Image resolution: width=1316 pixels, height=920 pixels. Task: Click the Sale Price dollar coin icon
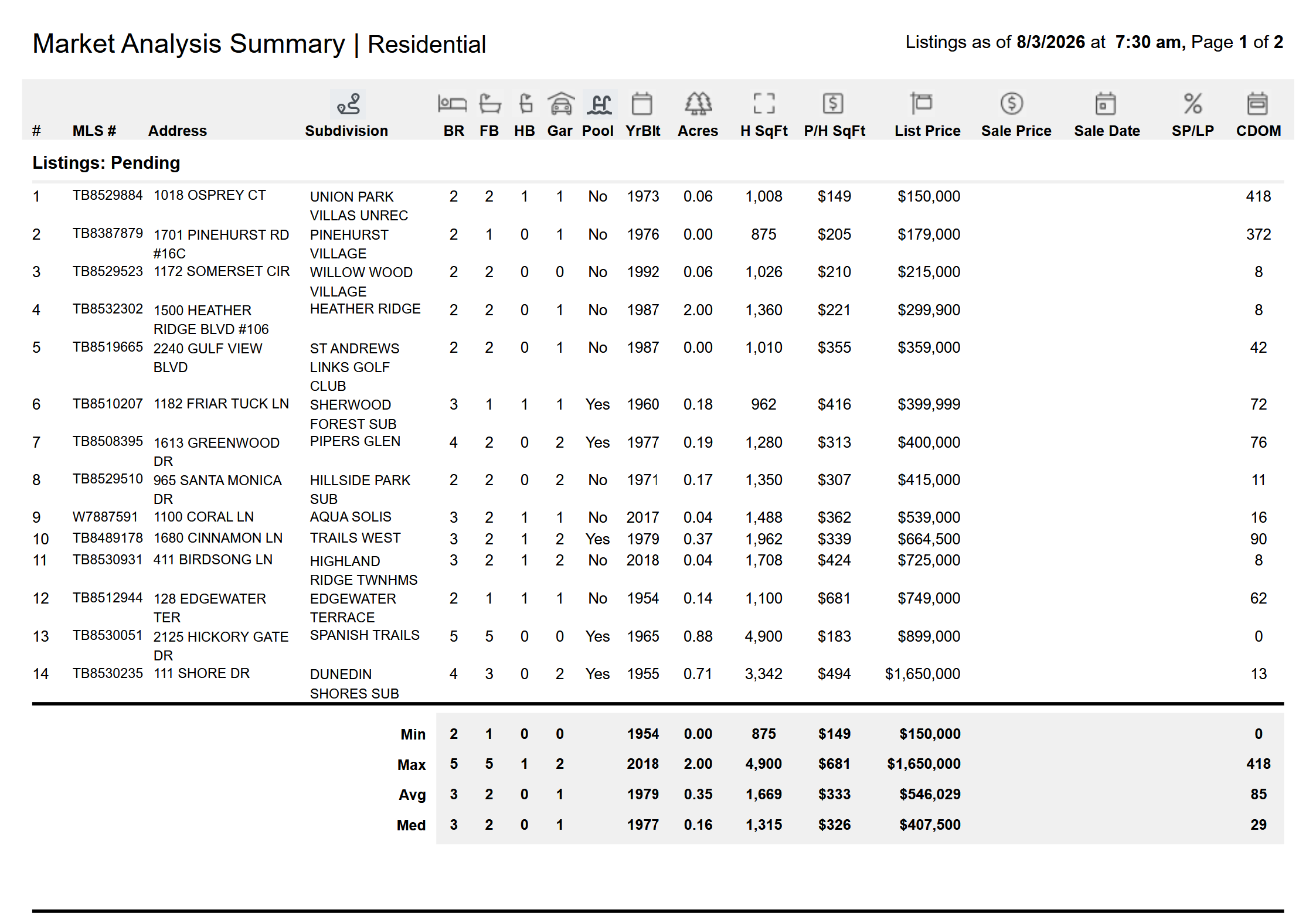coord(1012,104)
